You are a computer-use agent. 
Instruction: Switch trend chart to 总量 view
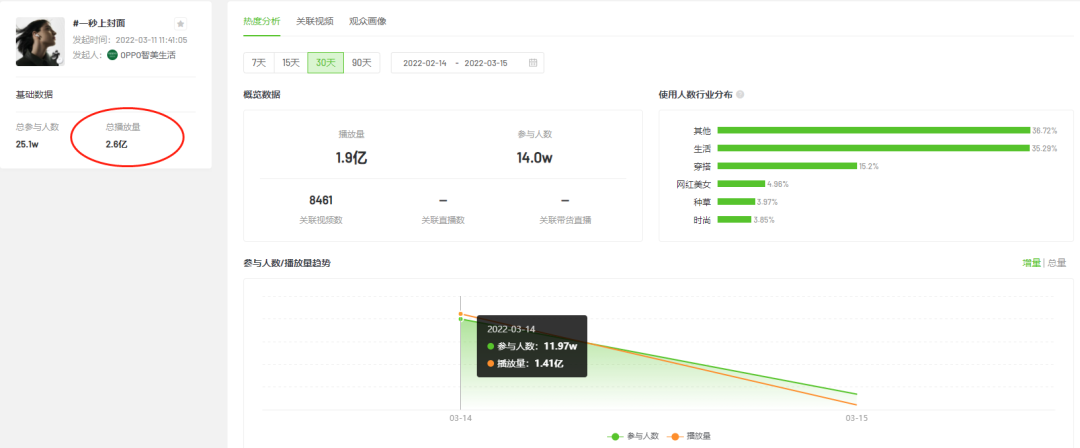click(x=1056, y=263)
